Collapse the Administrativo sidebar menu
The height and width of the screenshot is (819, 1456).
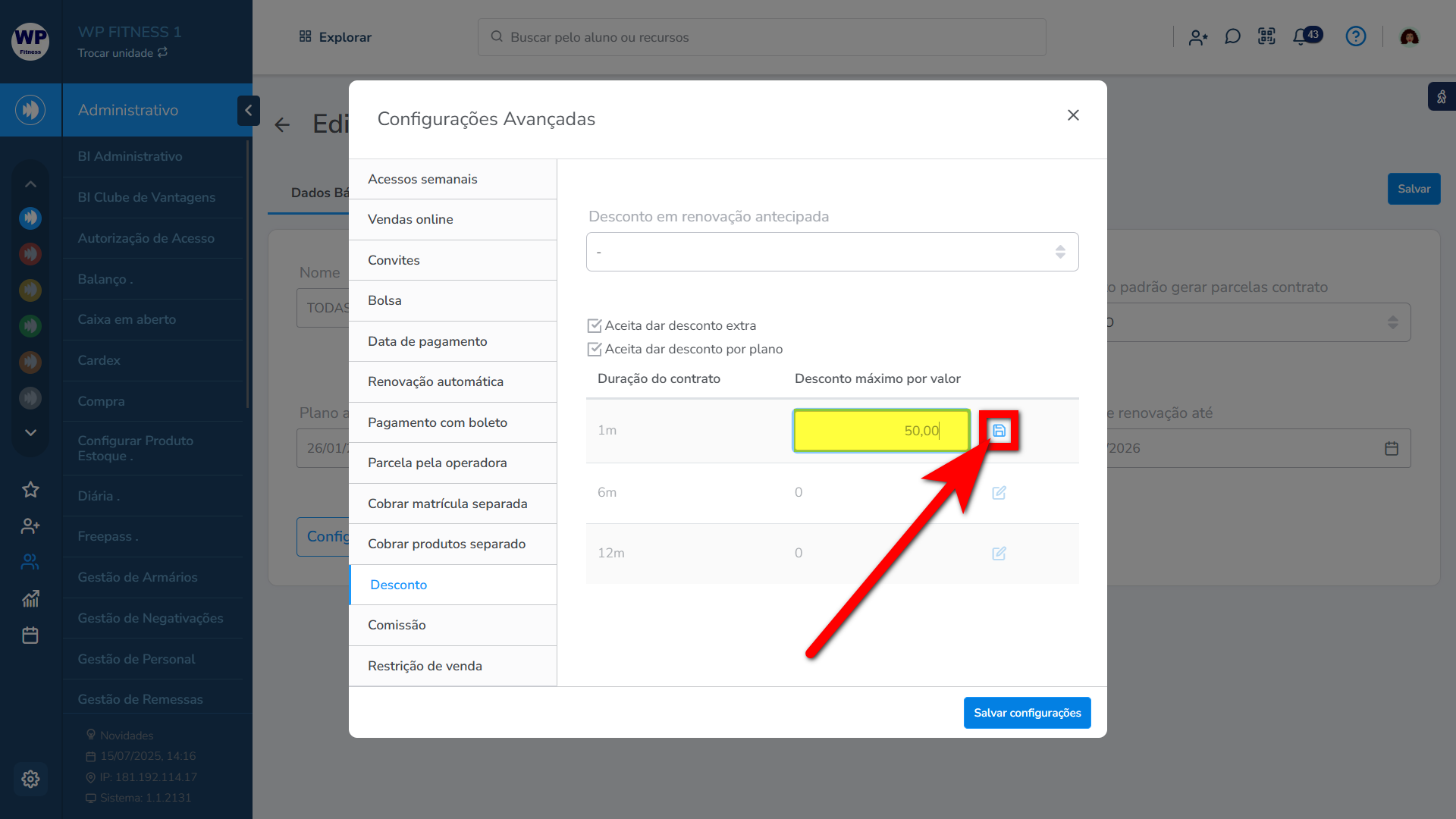248,111
